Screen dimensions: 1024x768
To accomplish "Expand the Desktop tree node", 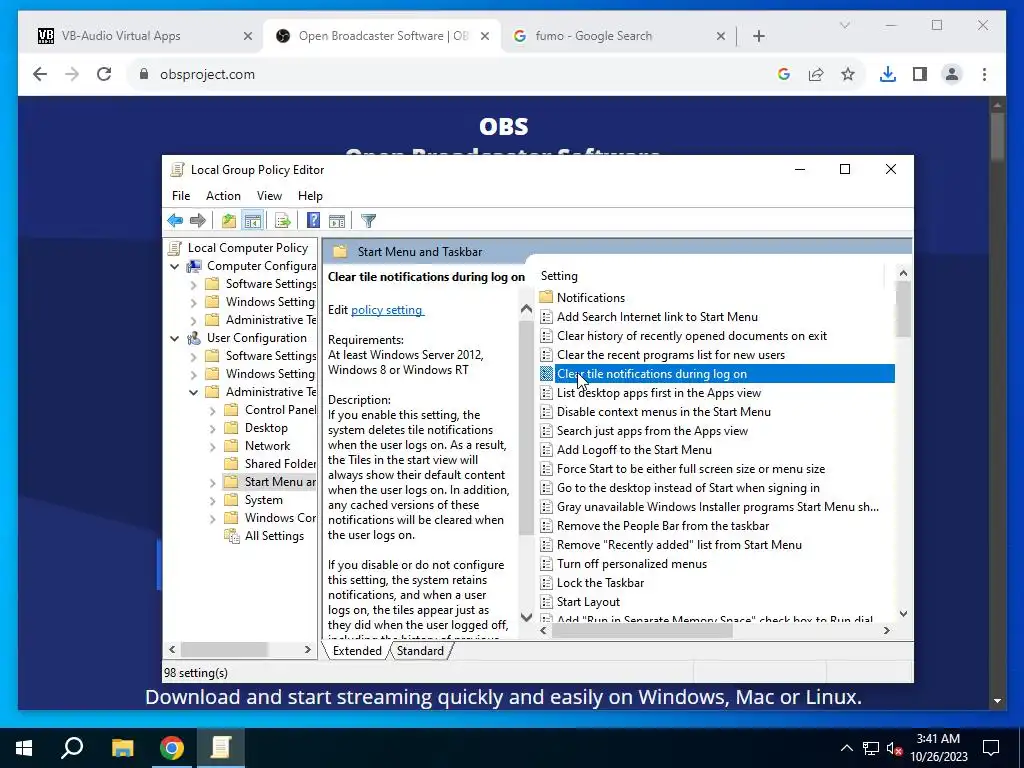I will coord(212,429).
